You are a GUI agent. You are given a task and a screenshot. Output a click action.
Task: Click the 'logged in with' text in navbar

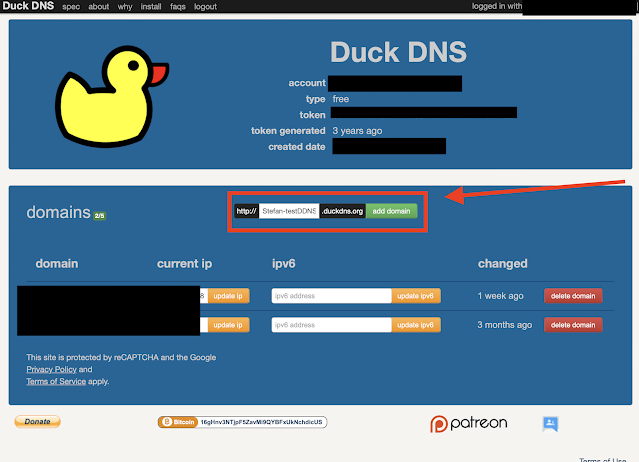[x=497, y=6]
